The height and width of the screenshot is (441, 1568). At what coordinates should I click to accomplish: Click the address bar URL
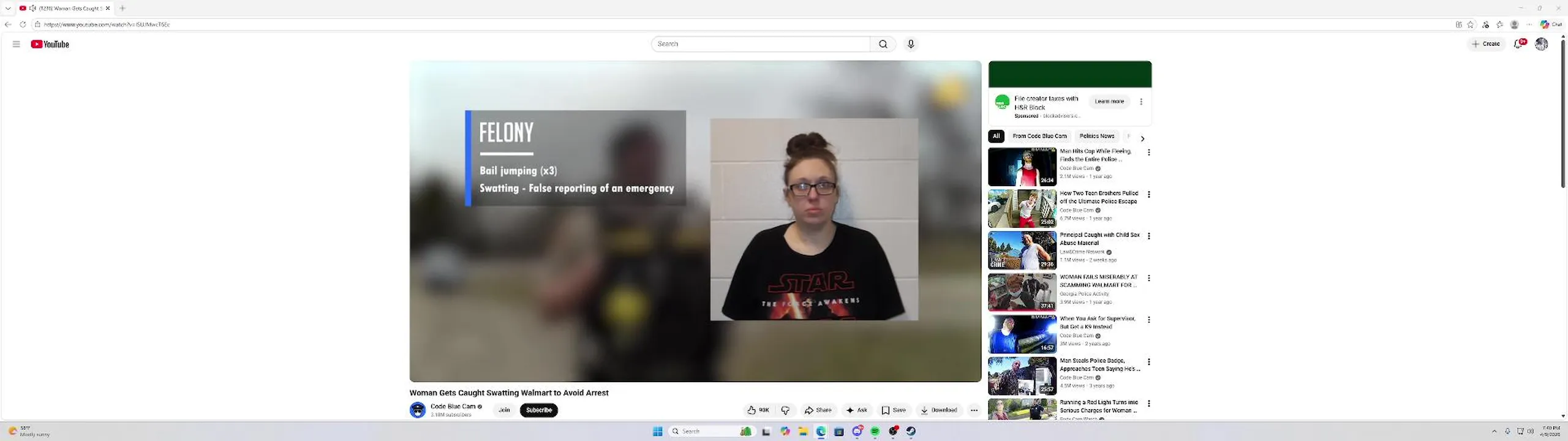coord(107,24)
